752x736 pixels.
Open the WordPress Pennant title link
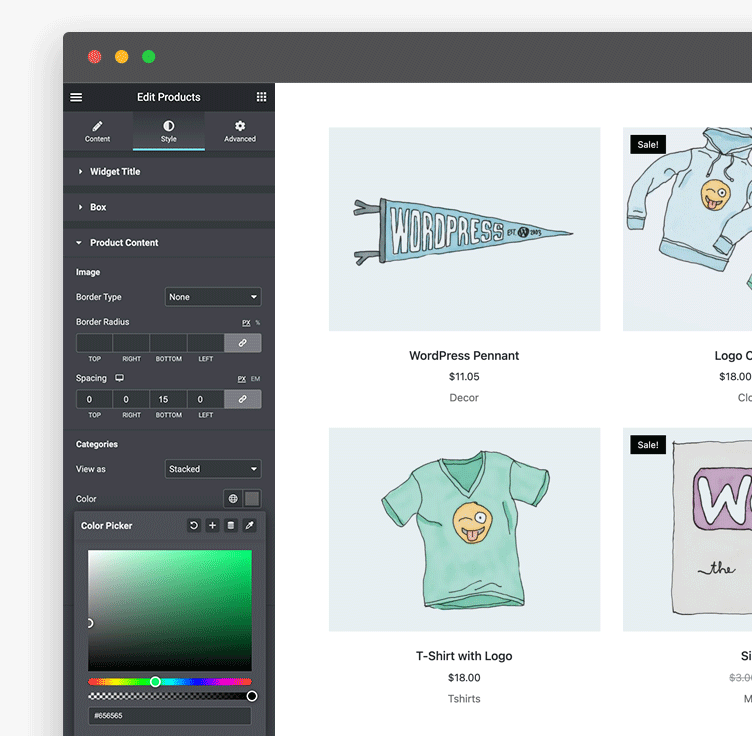[x=464, y=356]
